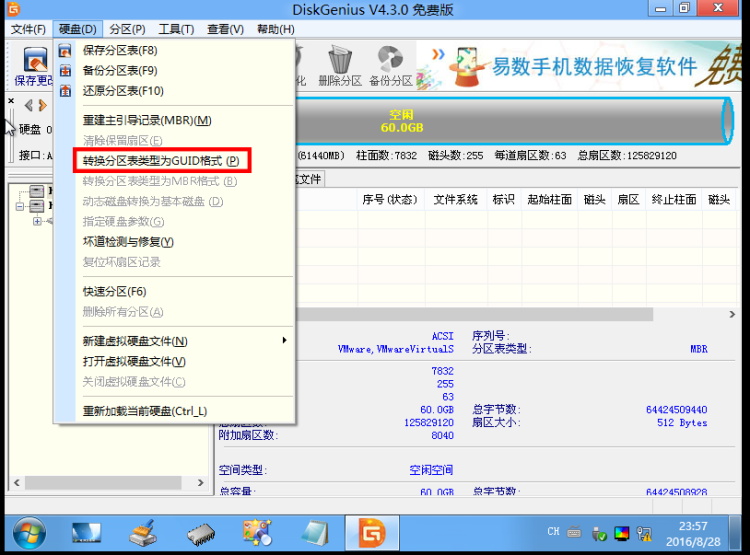Close the disk panel with small X
This screenshot has width=750, height=555.
pos(11,101)
